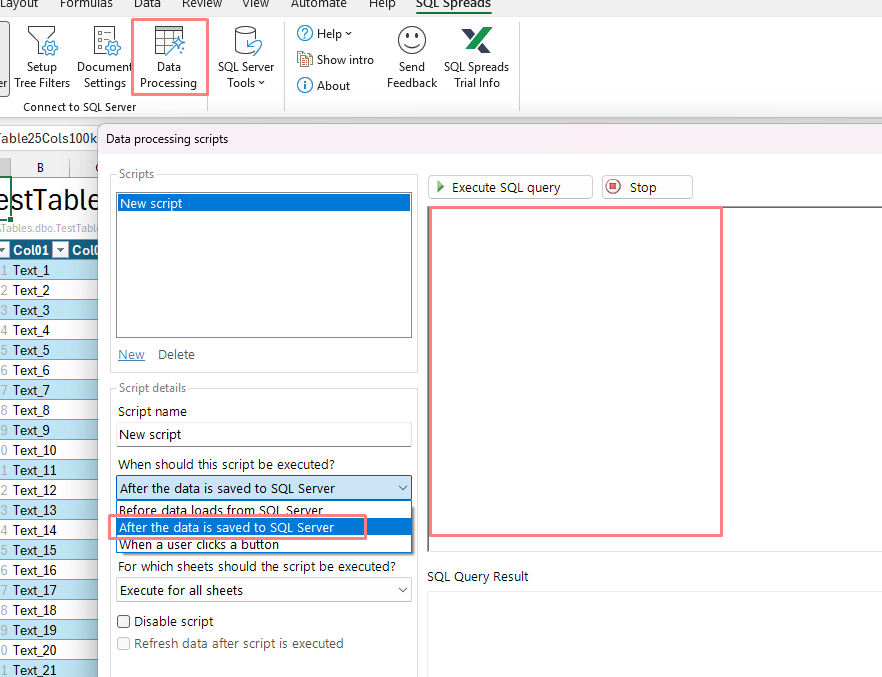The height and width of the screenshot is (677, 882).
Task: Choose Before data loads from SQL Server
Action: tap(264, 509)
